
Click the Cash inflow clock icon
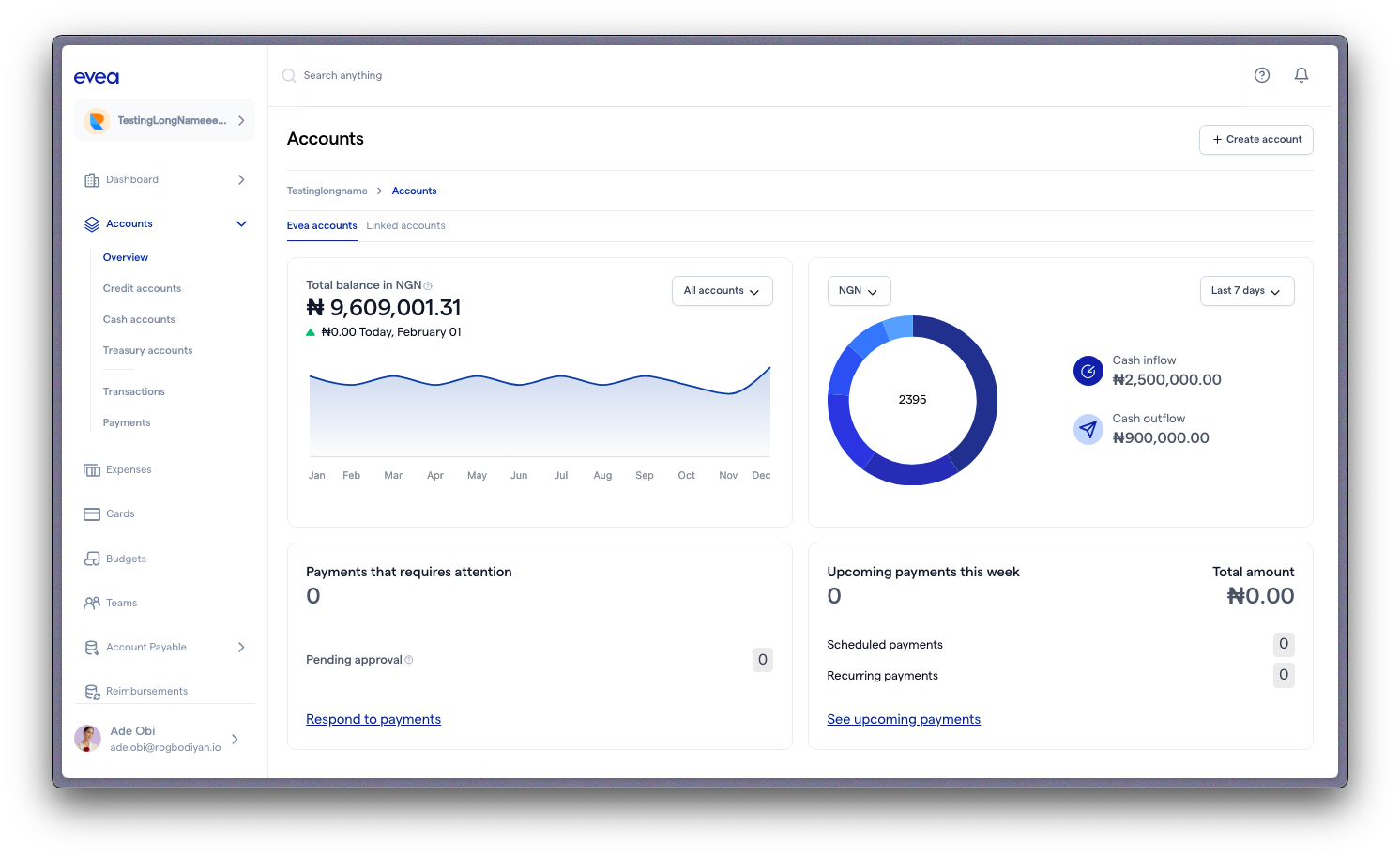point(1088,371)
